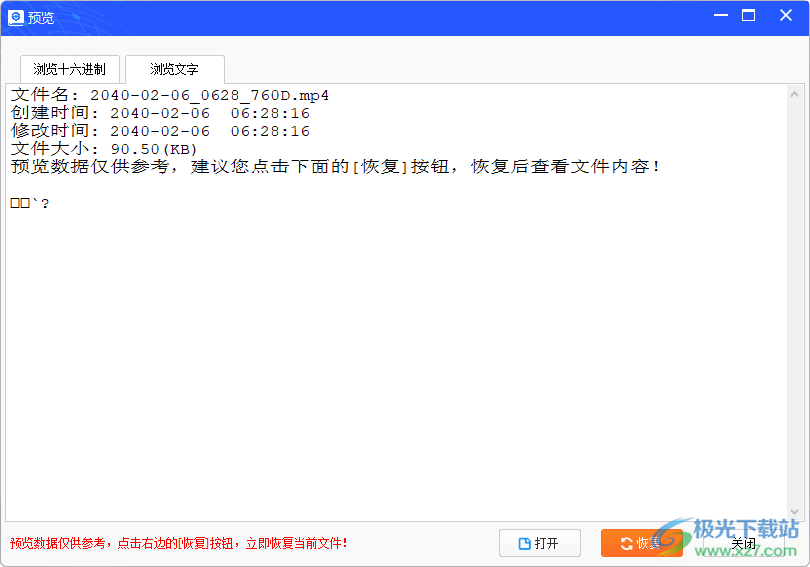The width and height of the screenshot is (810, 567).
Task: Click the file name 2040-02-06_0628_760D.mp4
Action: click(210, 96)
